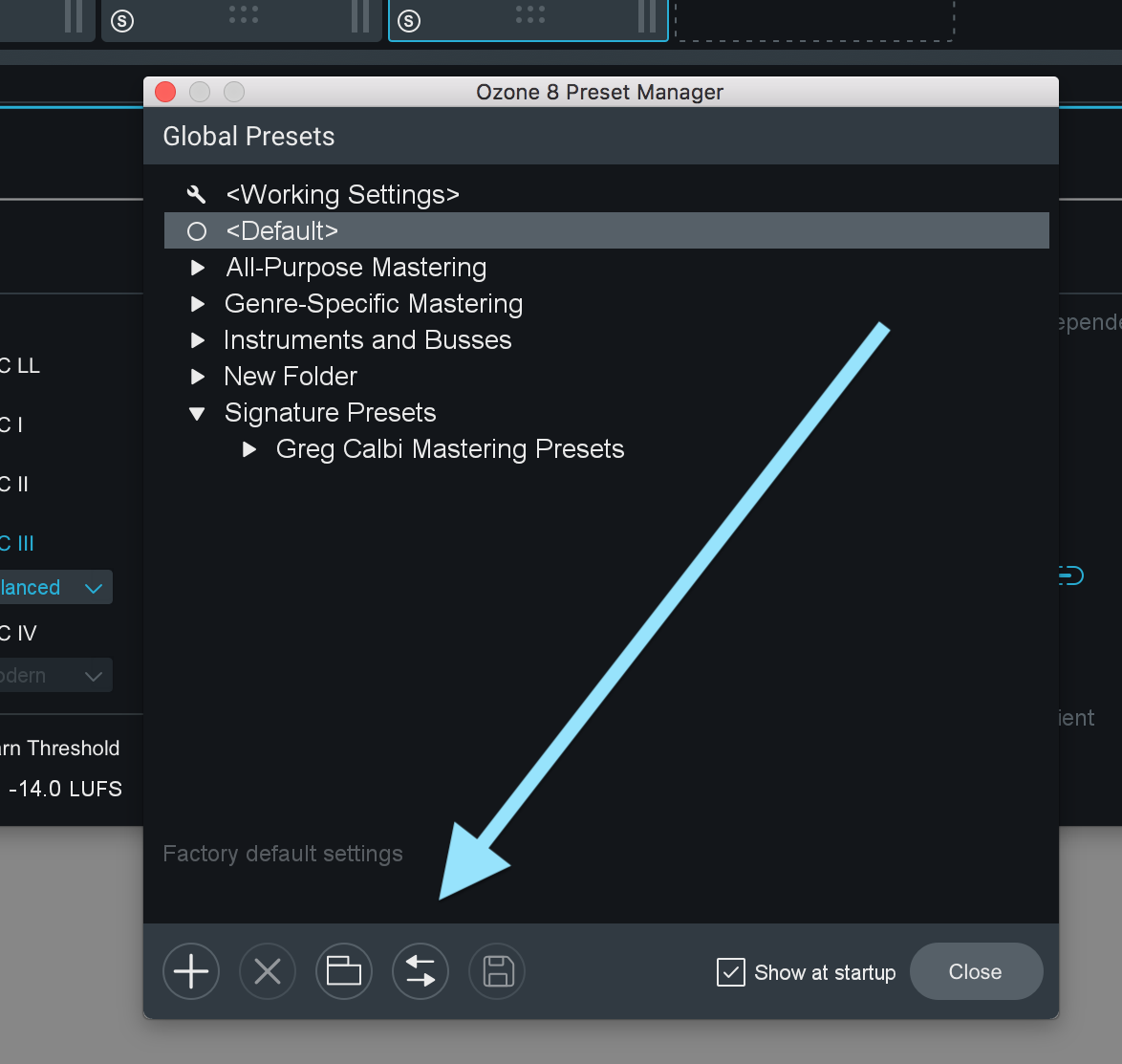Image resolution: width=1122 pixels, height=1064 pixels.
Task: Click Factory default settings description text
Action: click(x=283, y=854)
